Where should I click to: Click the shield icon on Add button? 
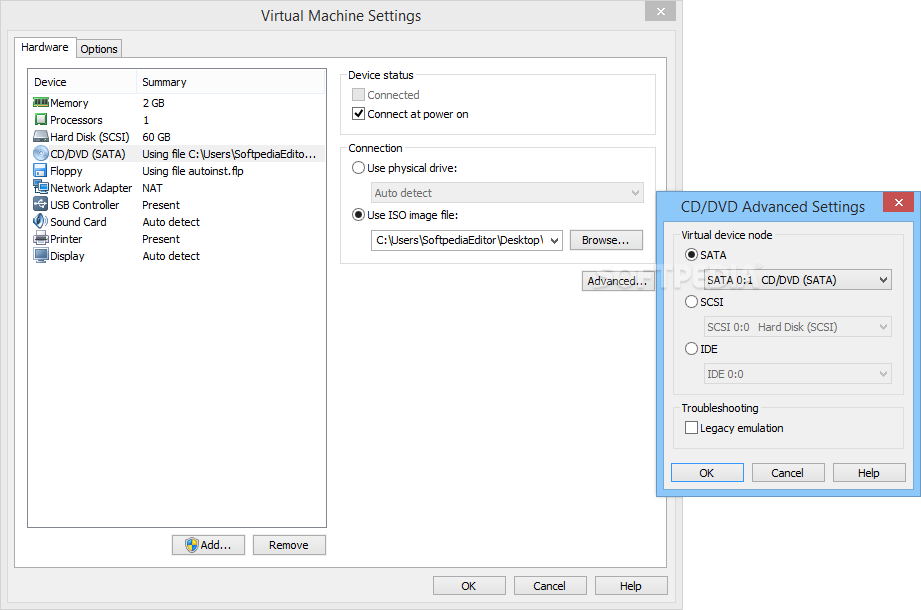coord(191,545)
